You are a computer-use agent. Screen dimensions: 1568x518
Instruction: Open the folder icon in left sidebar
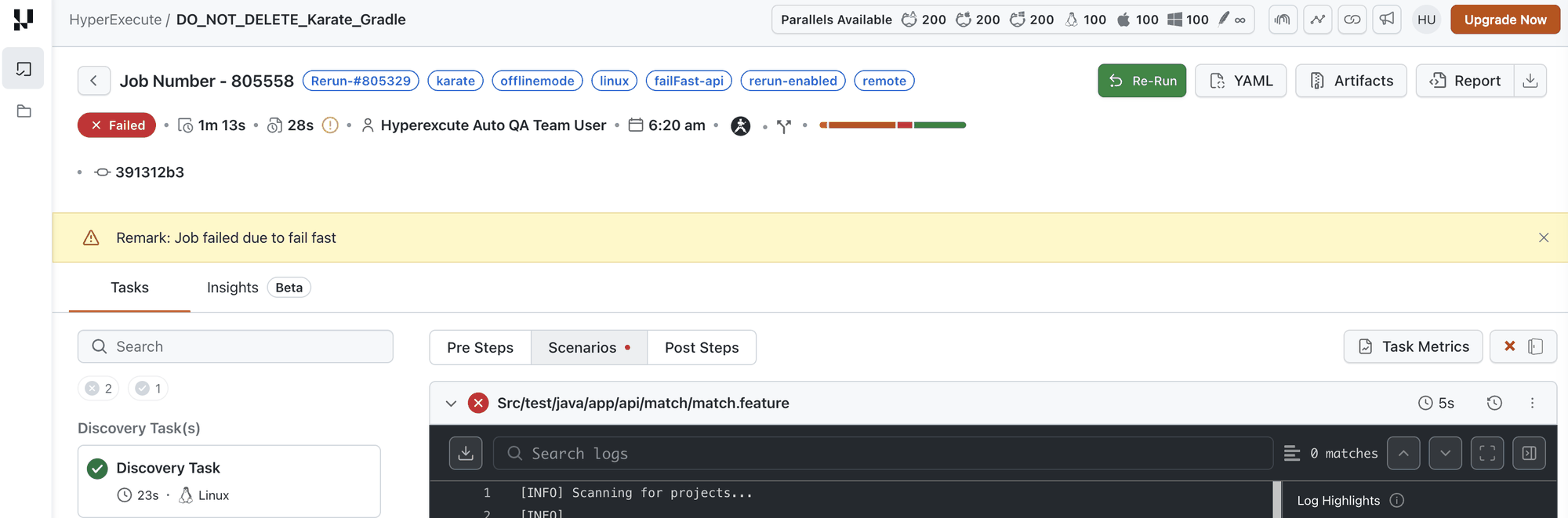point(24,111)
